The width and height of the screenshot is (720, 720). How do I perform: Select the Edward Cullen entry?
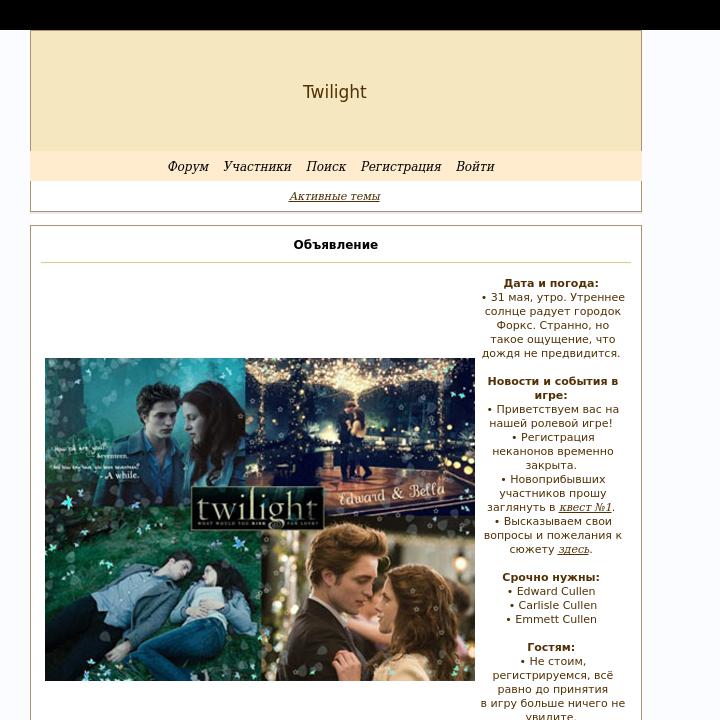[x=556, y=591]
